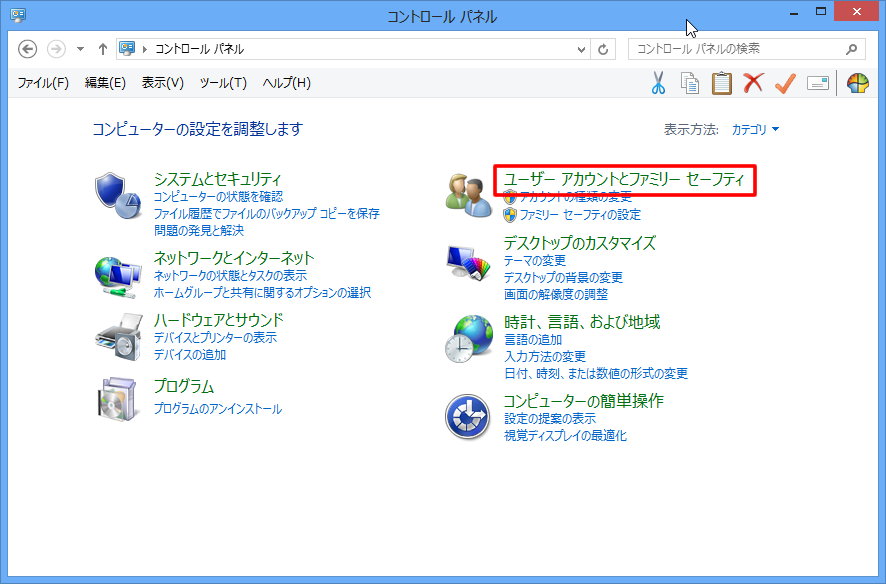Click the Back navigation arrow

point(28,49)
